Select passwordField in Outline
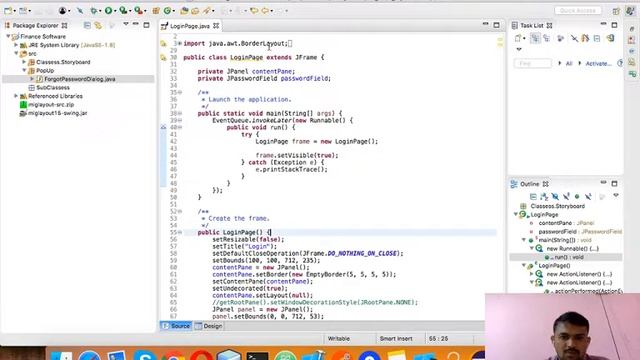 (x=575, y=232)
